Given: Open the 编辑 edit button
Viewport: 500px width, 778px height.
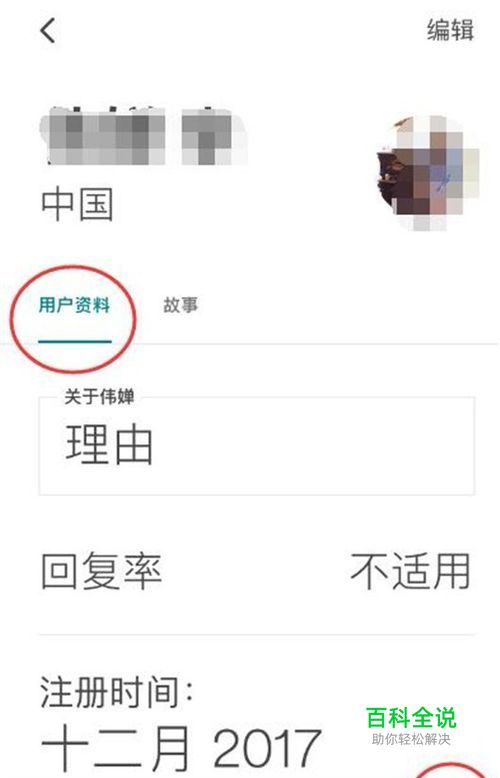Looking at the screenshot, I should coord(450,30).
